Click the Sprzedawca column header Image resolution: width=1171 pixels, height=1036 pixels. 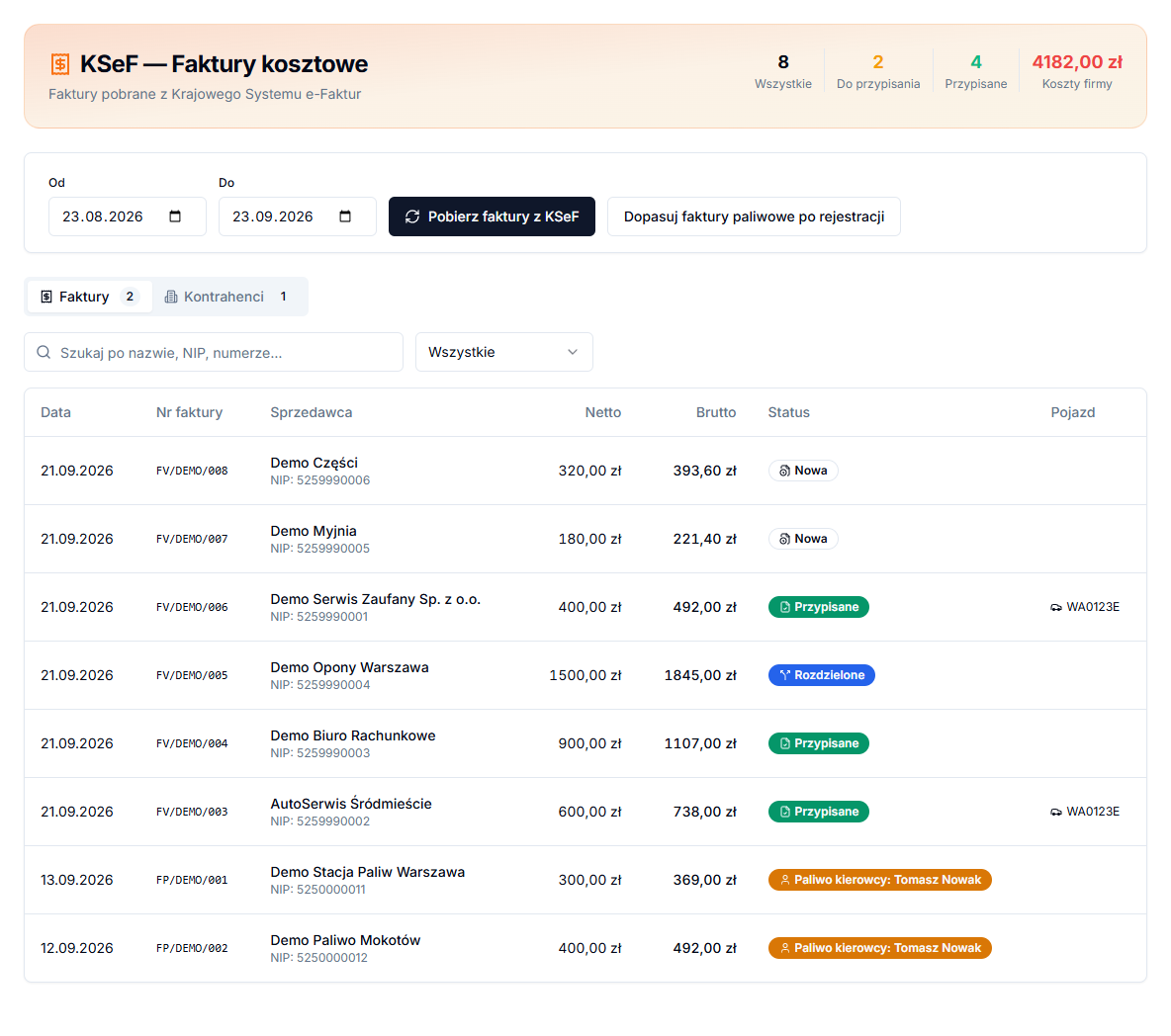coord(312,413)
